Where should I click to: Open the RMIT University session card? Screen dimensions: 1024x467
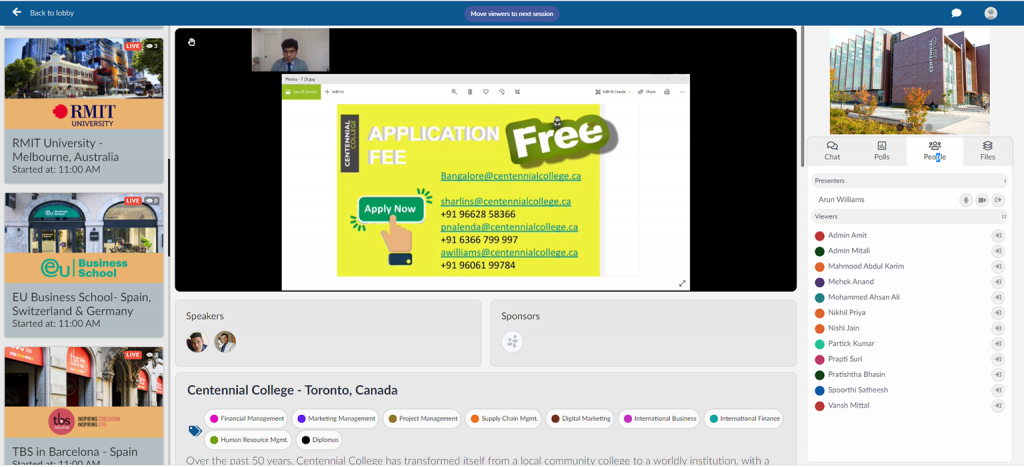[x=84, y=110]
